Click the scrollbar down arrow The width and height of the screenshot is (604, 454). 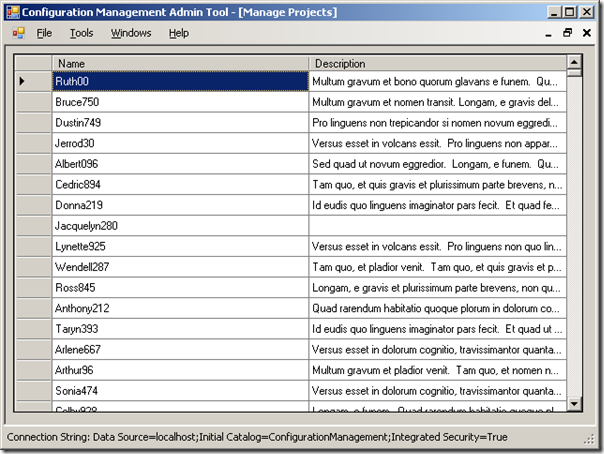point(574,404)
